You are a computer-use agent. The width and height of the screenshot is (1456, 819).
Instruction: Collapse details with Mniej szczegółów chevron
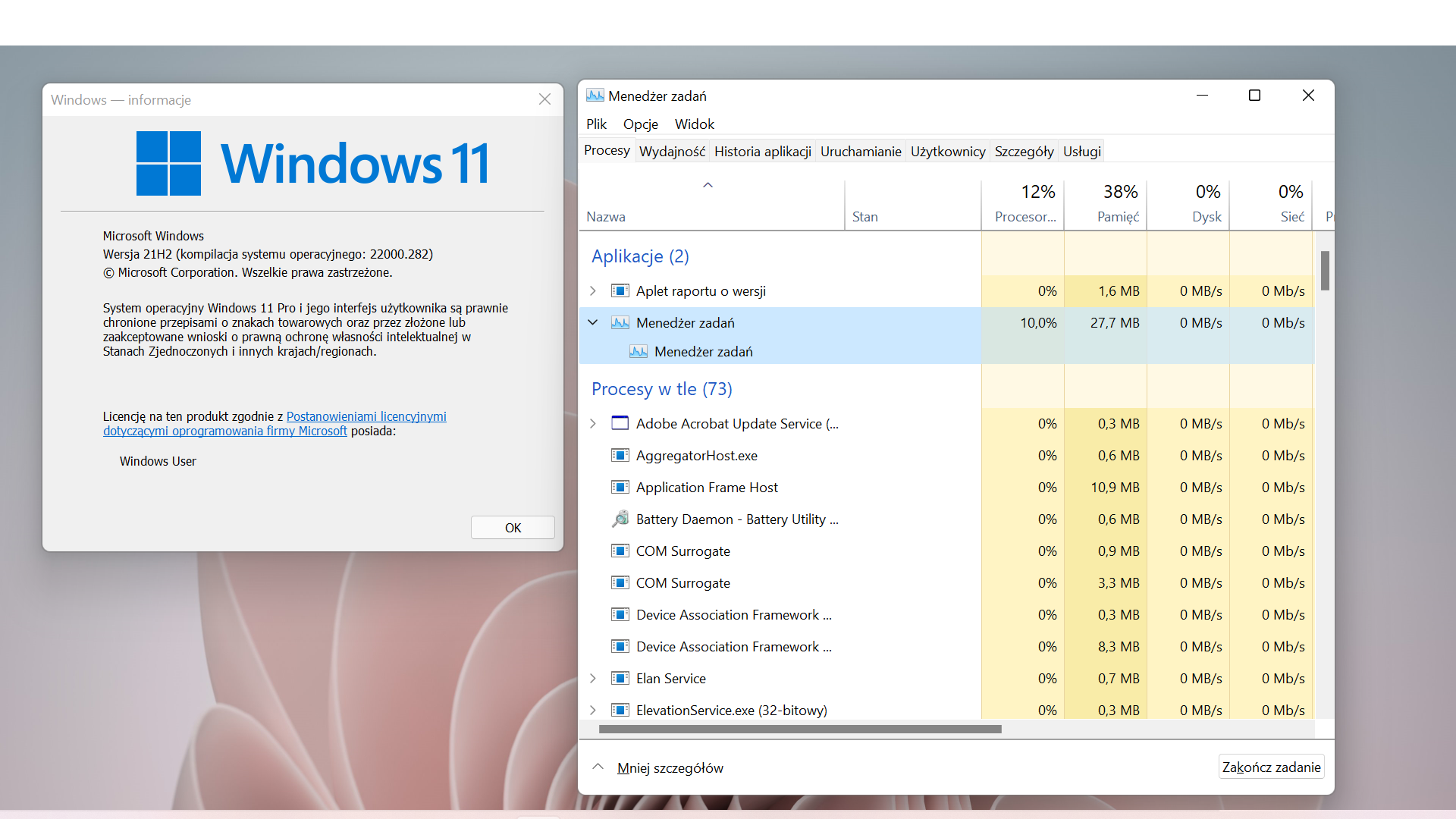(x=598, y=767)
